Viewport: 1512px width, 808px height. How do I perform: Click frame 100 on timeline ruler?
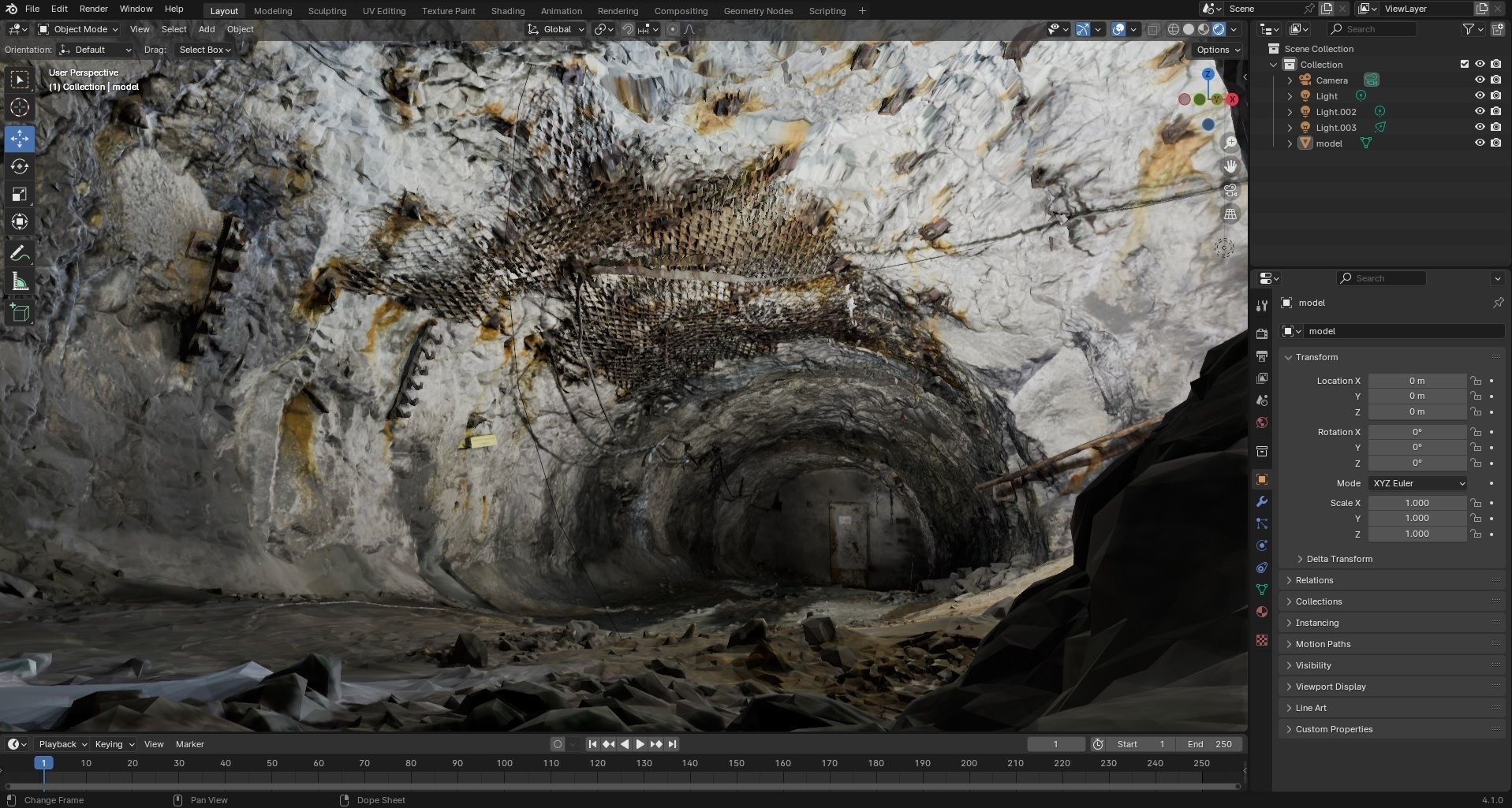point(505,763)
